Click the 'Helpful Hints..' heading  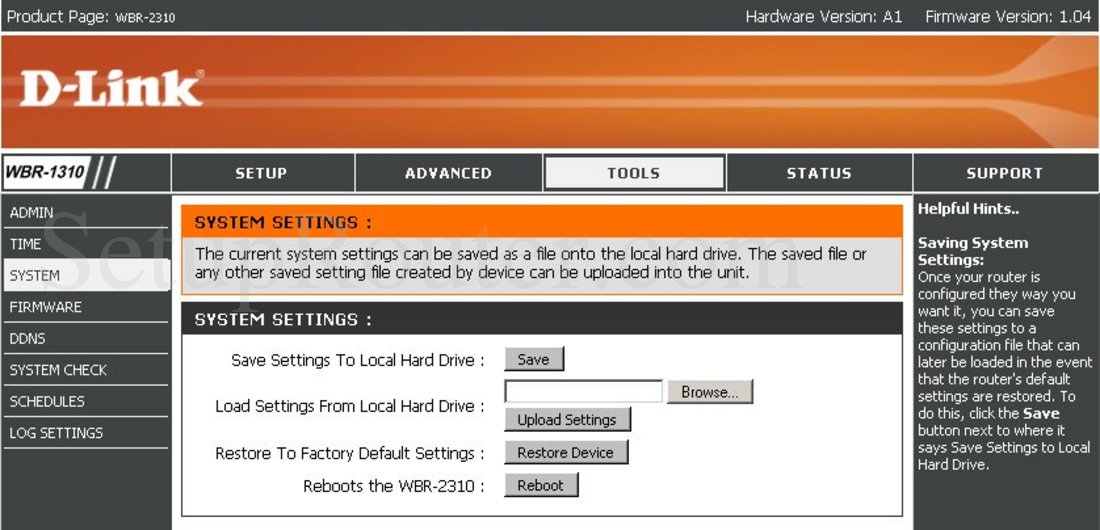[x=968, y=208]
